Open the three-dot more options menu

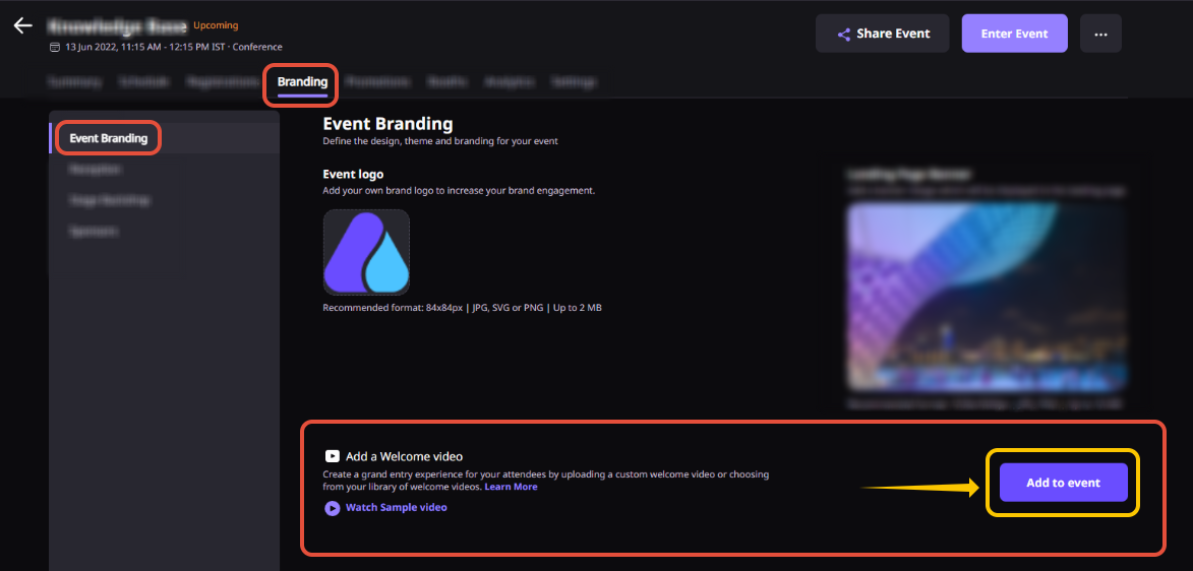pos(1100,33)
